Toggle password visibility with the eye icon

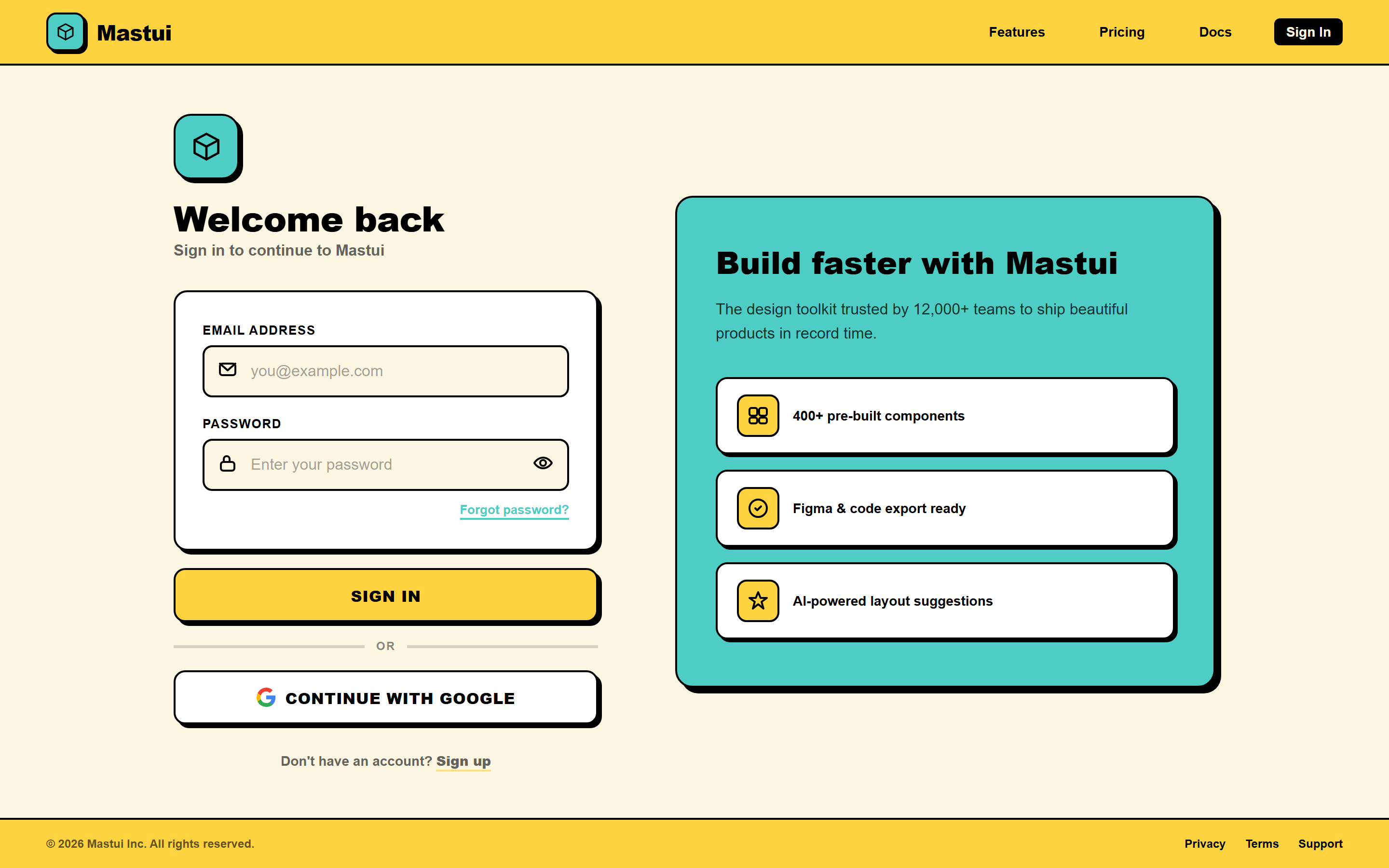tap(543, 463)
